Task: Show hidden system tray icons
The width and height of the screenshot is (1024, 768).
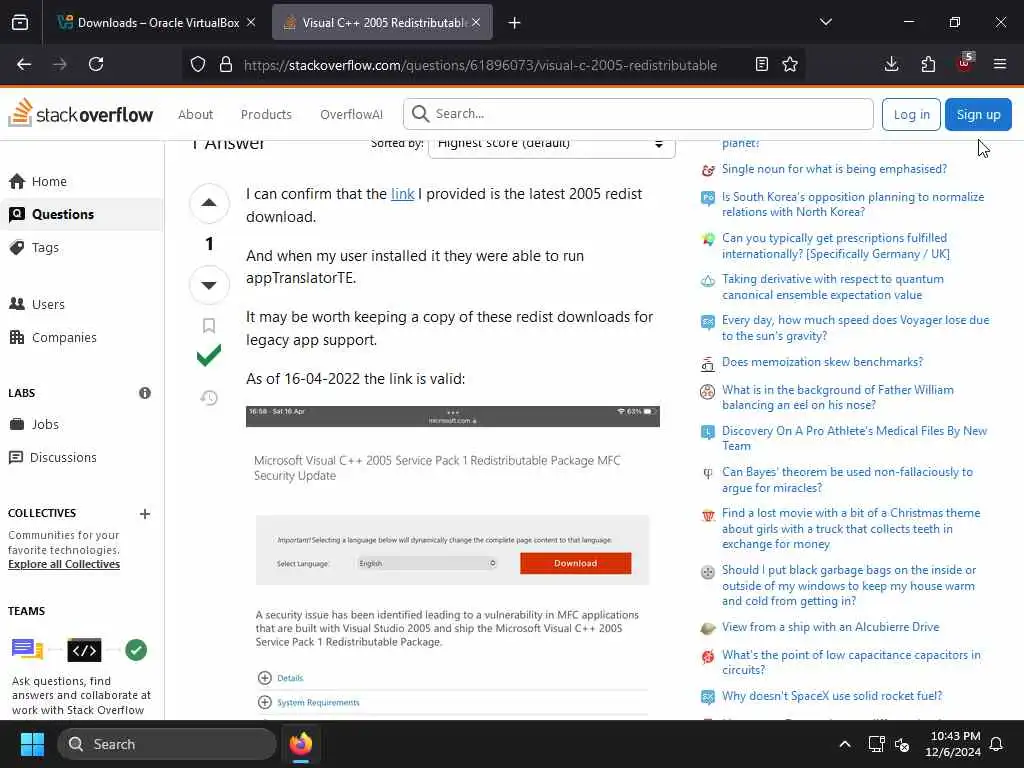Action: click(844, 744)
